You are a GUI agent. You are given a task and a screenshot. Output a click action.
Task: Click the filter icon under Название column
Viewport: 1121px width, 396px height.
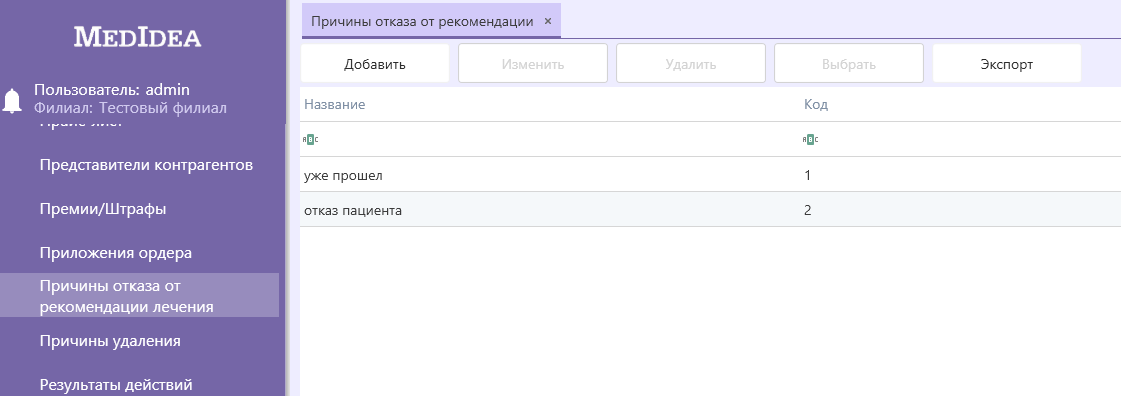tap(311, 139)
